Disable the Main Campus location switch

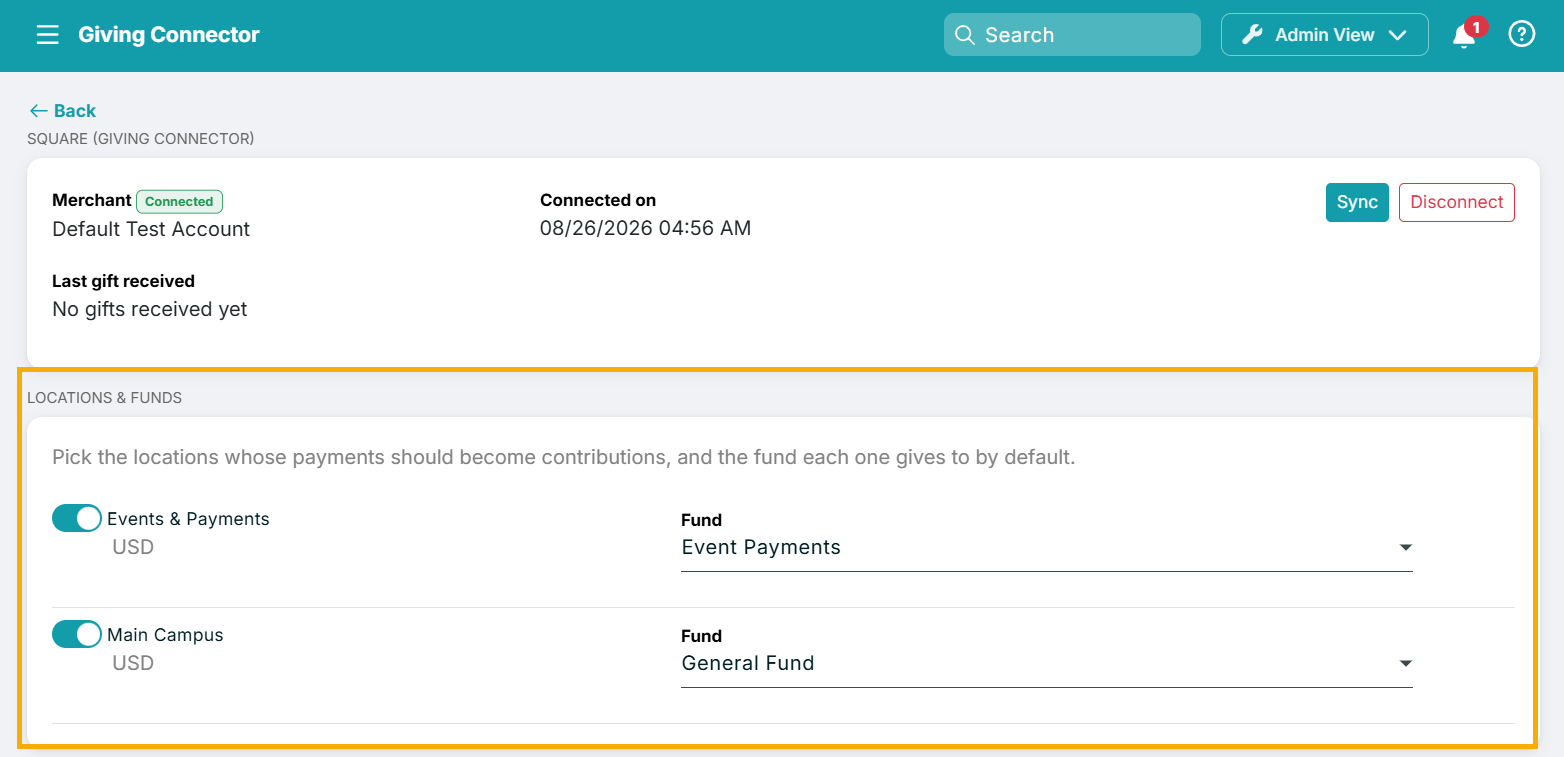[77, 634]
